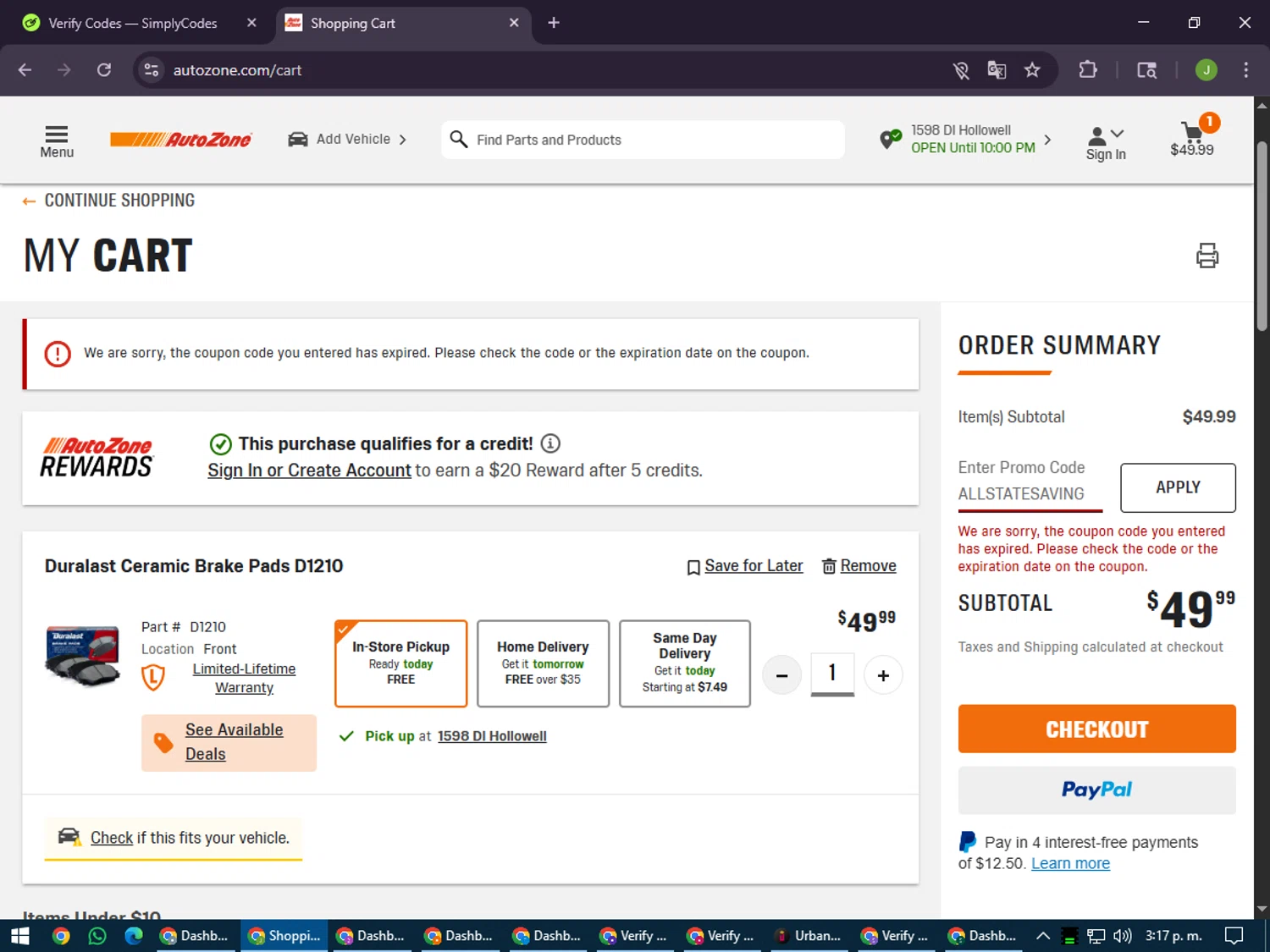Click the See Available Deals link

tap(235, 742)
